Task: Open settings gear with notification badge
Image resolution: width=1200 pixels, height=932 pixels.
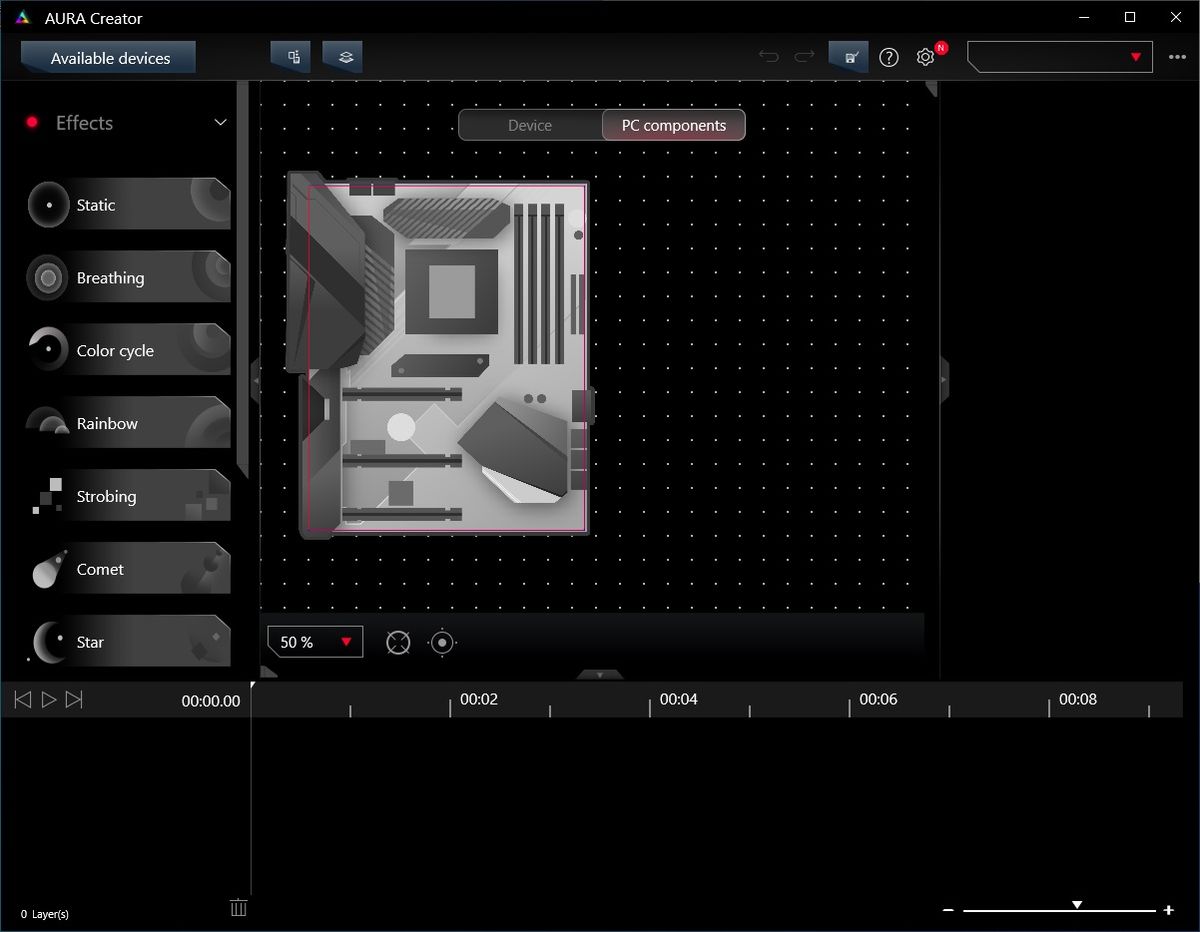Action: pos(926,57)
